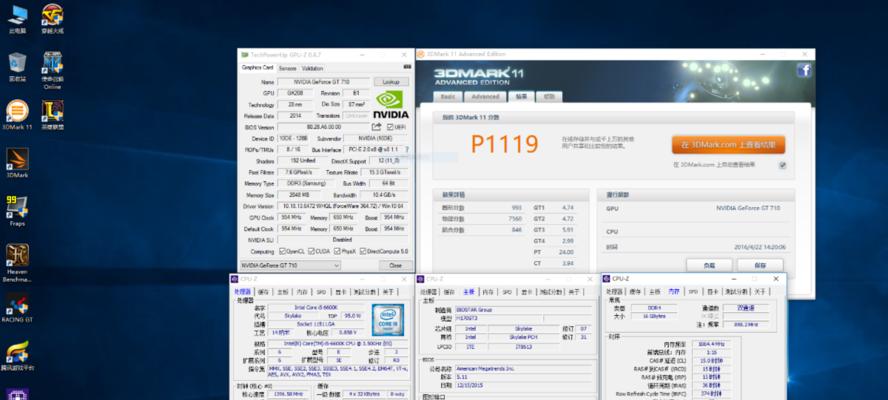Image resolution: width=888 pixels, height=400 pixels.
Task: Open the This PC desktop icon
Action: pyautogui.click(x=18, y=18)
